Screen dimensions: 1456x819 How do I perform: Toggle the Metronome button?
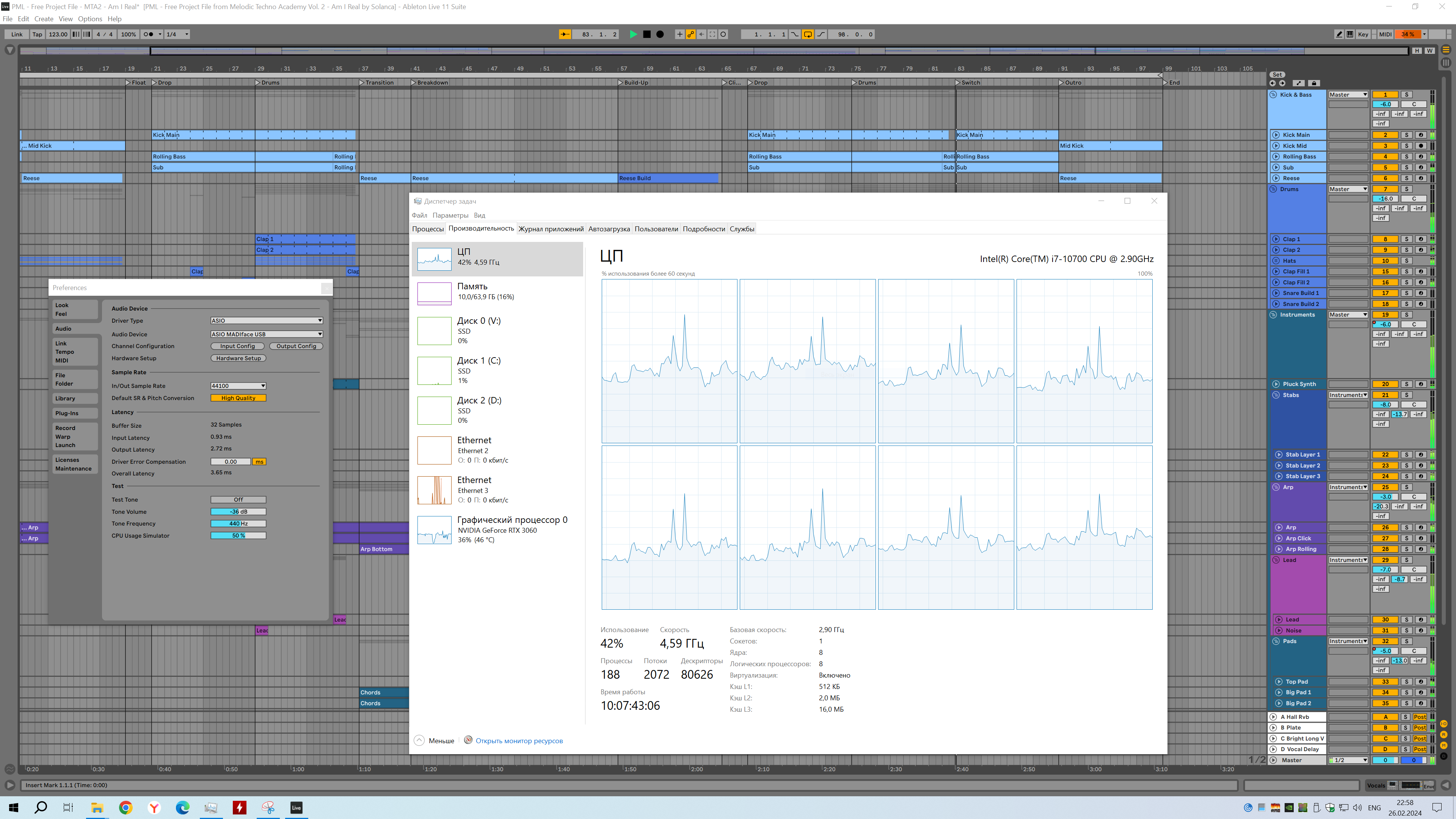pyautogui.click(x=148, y=35)
